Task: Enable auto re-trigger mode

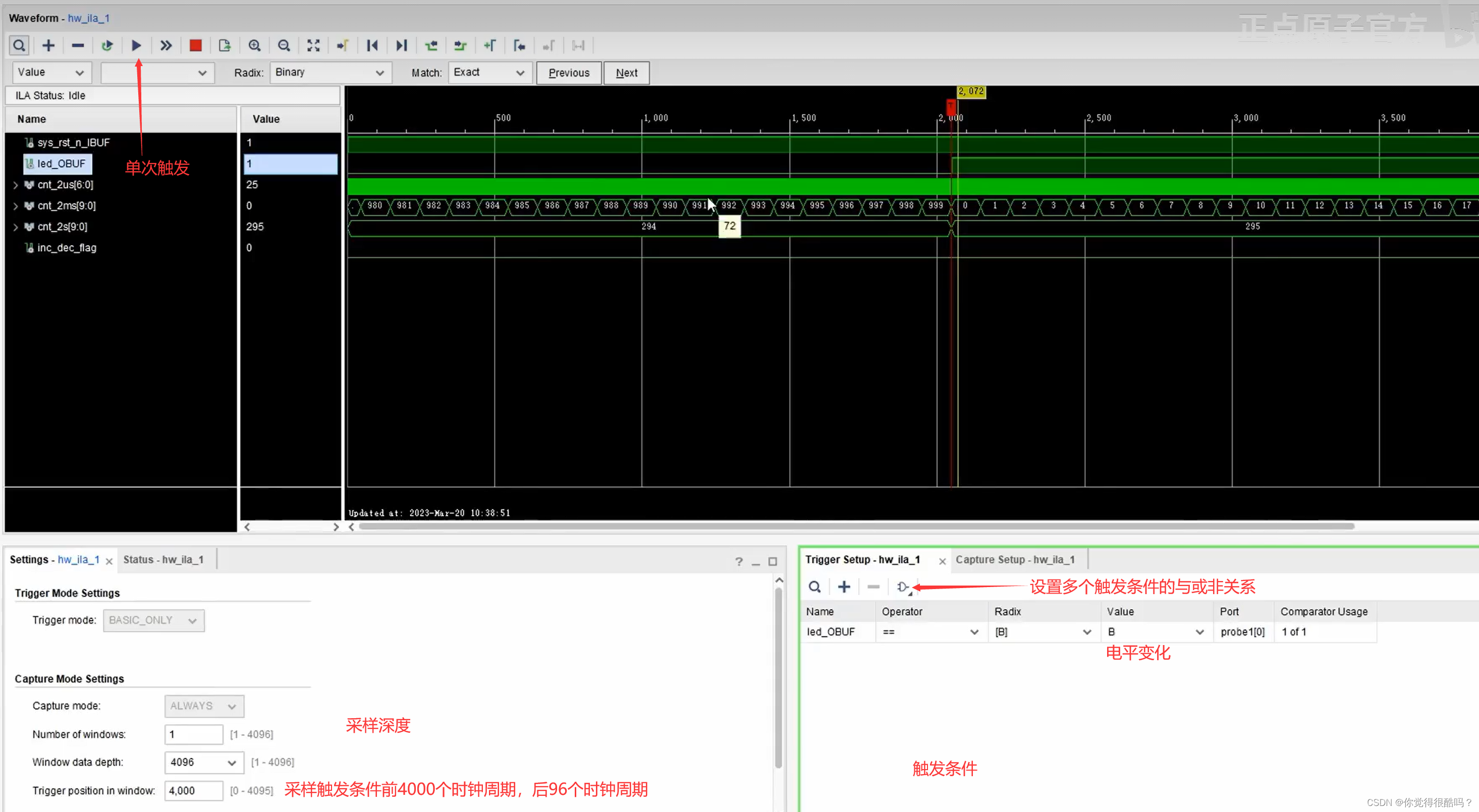Action: (107, 45)
